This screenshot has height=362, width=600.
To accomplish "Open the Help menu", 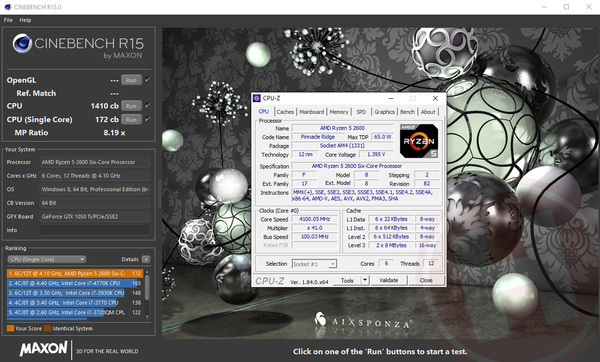I will (25, 20).
